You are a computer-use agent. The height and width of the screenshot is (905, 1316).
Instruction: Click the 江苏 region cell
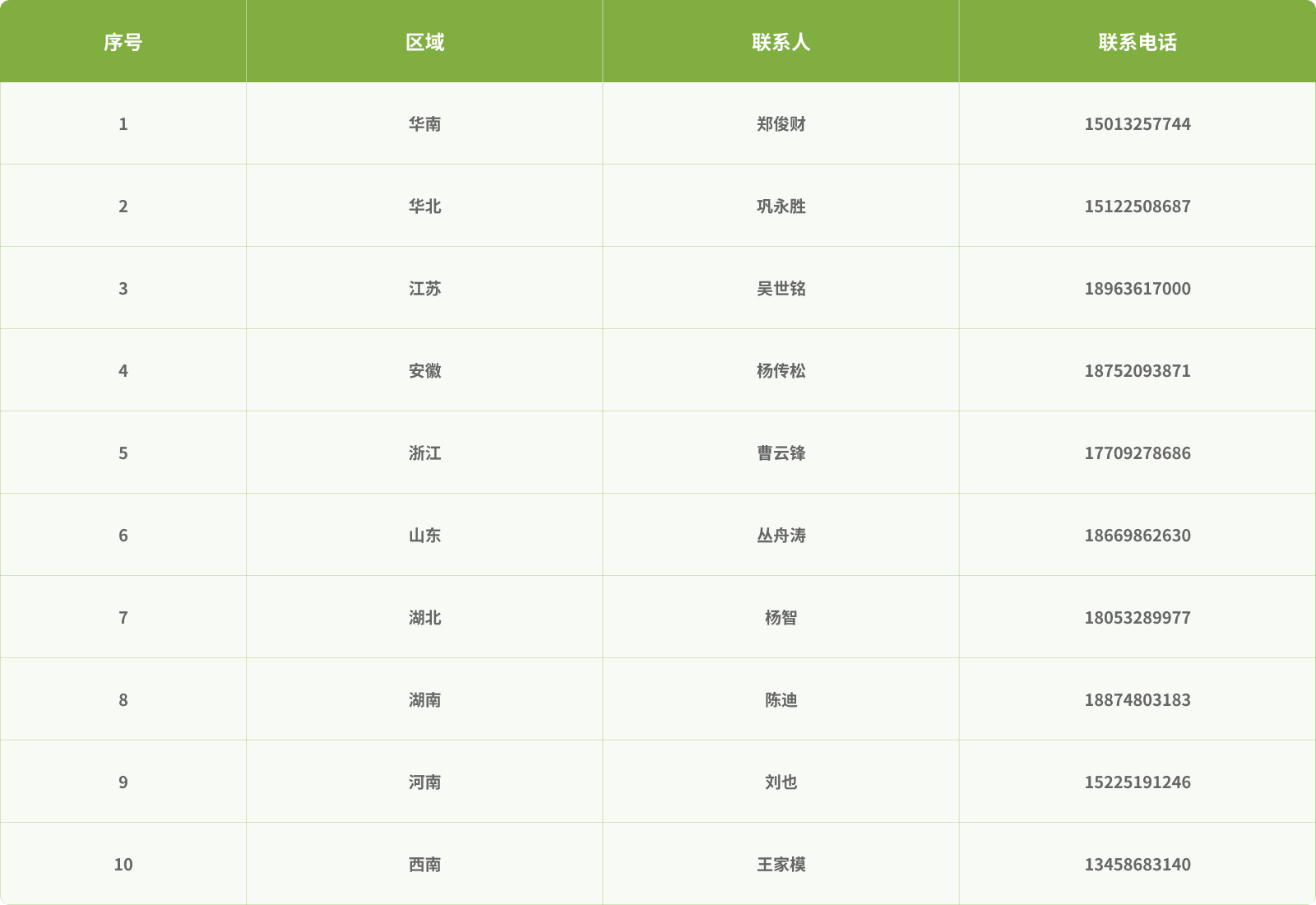click(x=424, y=289)
